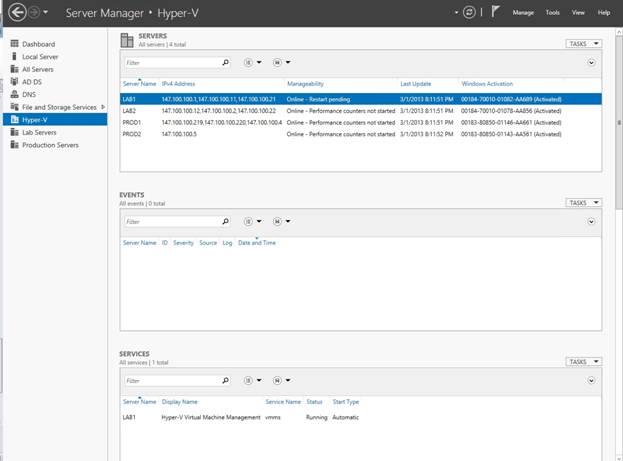This screenshot has width=623, height=461.
Task: Open the Help menu
Action: (604, 13)
